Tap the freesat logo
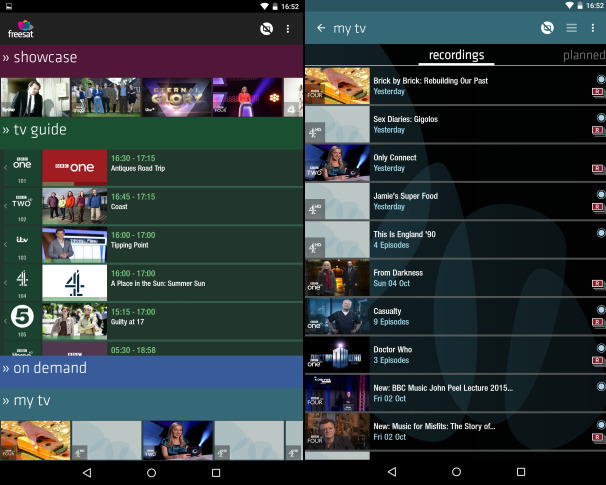This screenshot has width=606, height=485. pyautogui.click(x=21, y=29)
